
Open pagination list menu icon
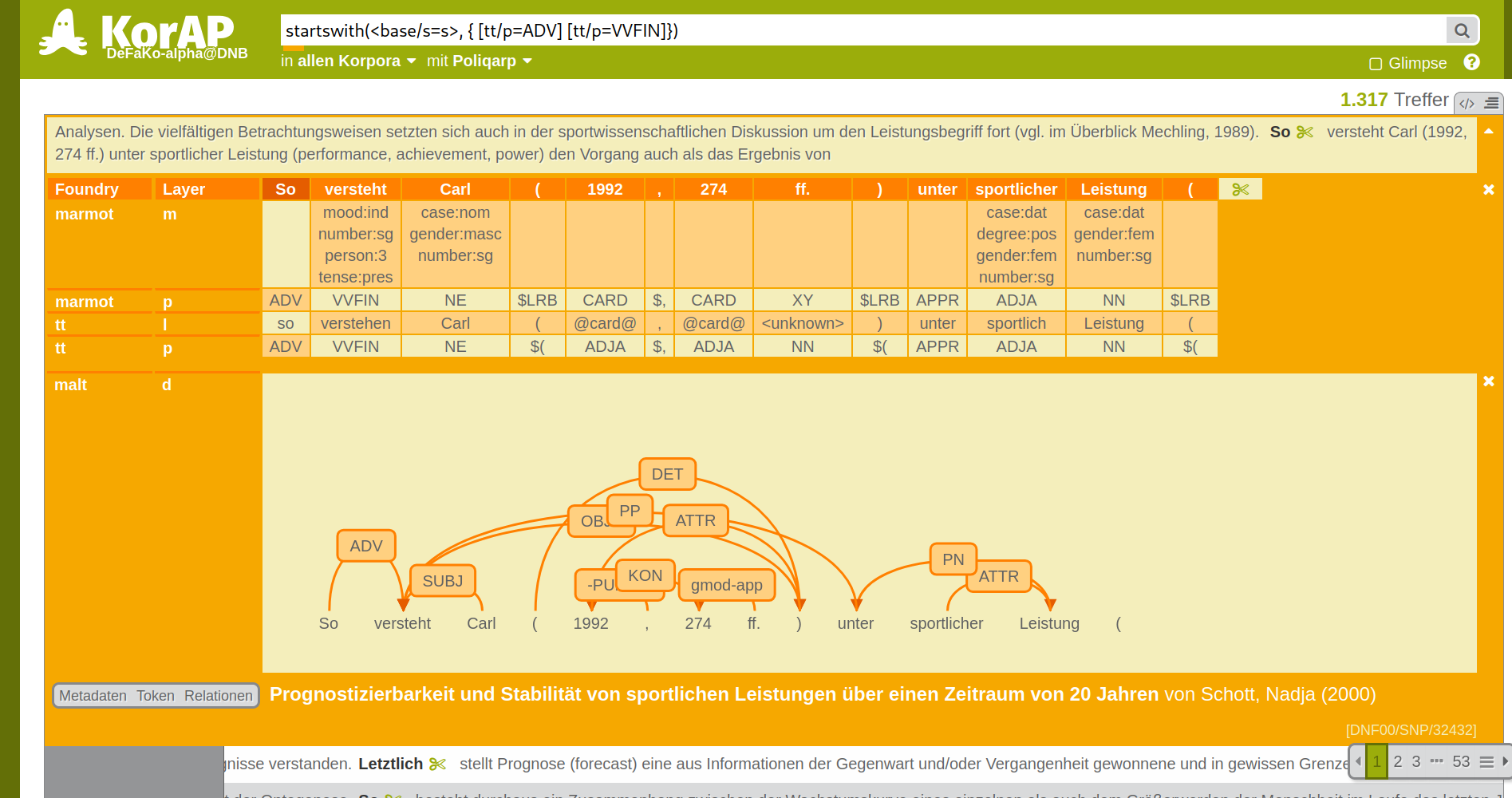(1486, 762)
